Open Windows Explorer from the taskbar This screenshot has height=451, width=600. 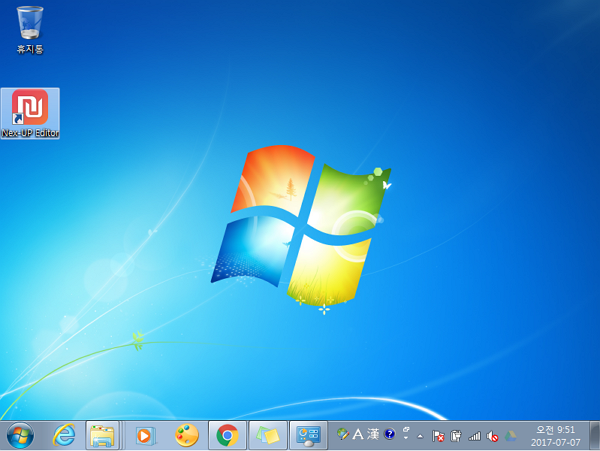(x=102, y=435)
